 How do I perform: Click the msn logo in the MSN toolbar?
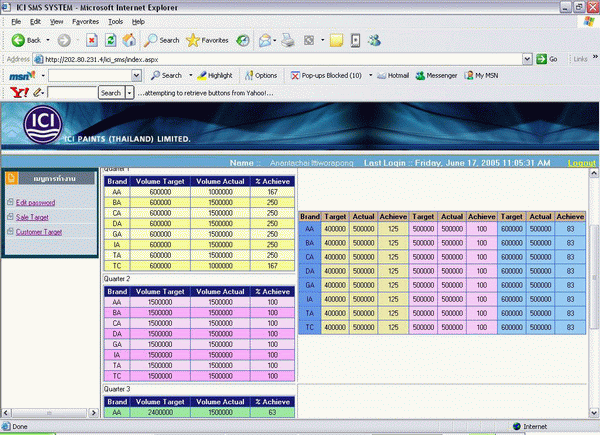tap(22, 75)
